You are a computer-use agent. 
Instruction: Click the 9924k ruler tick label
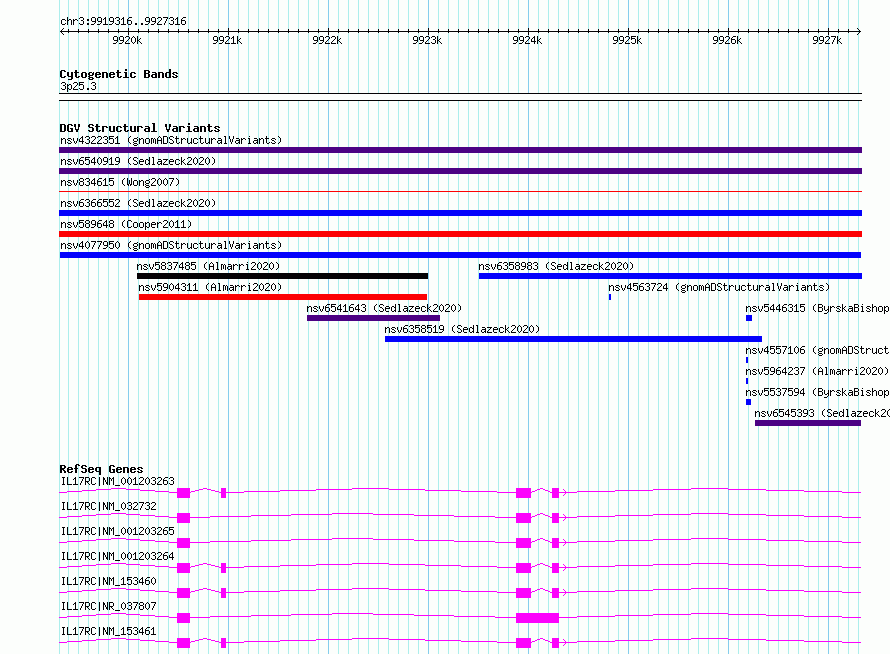(527, 40)
